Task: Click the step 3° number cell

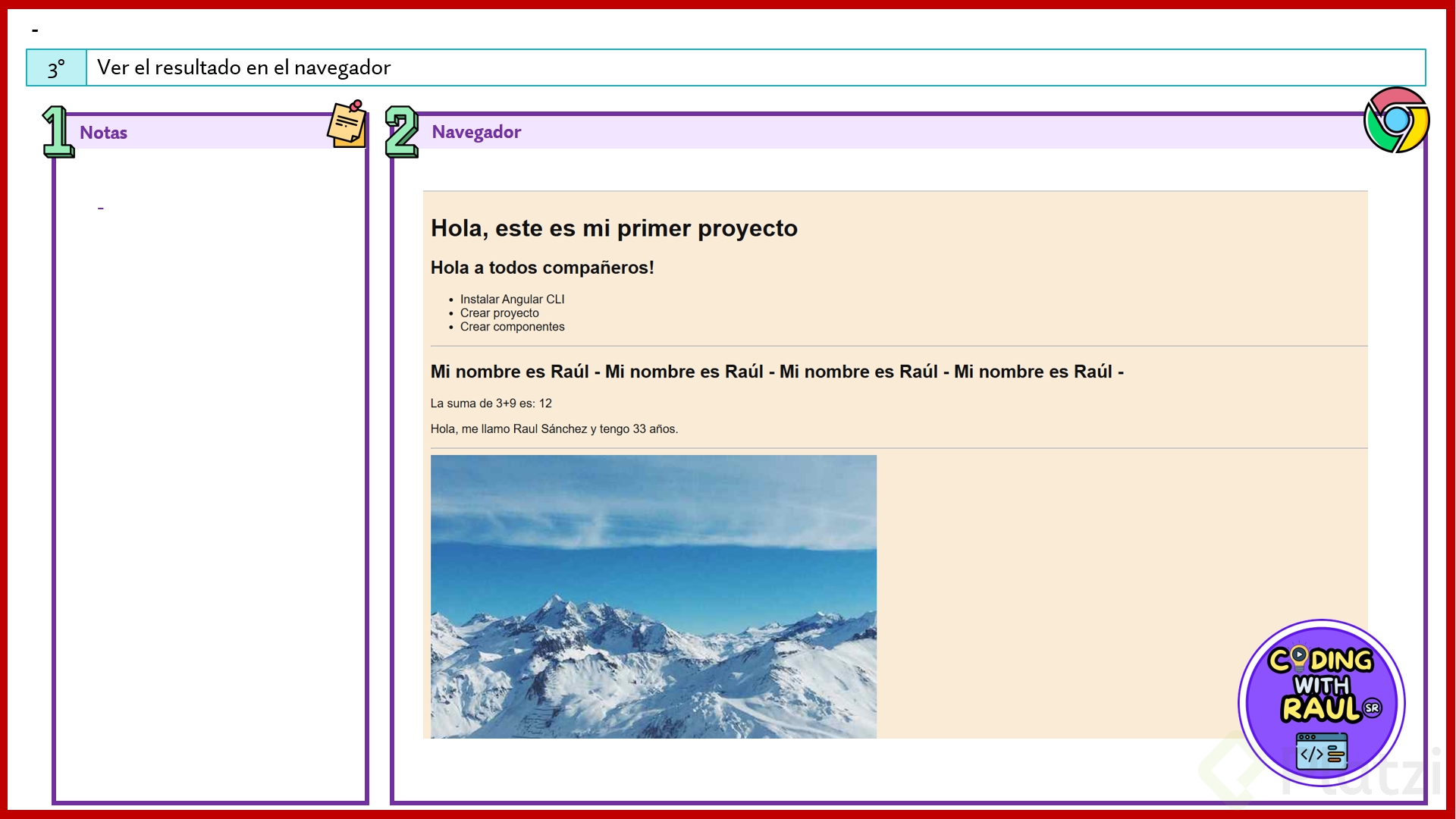Action: tap(57, 68)
